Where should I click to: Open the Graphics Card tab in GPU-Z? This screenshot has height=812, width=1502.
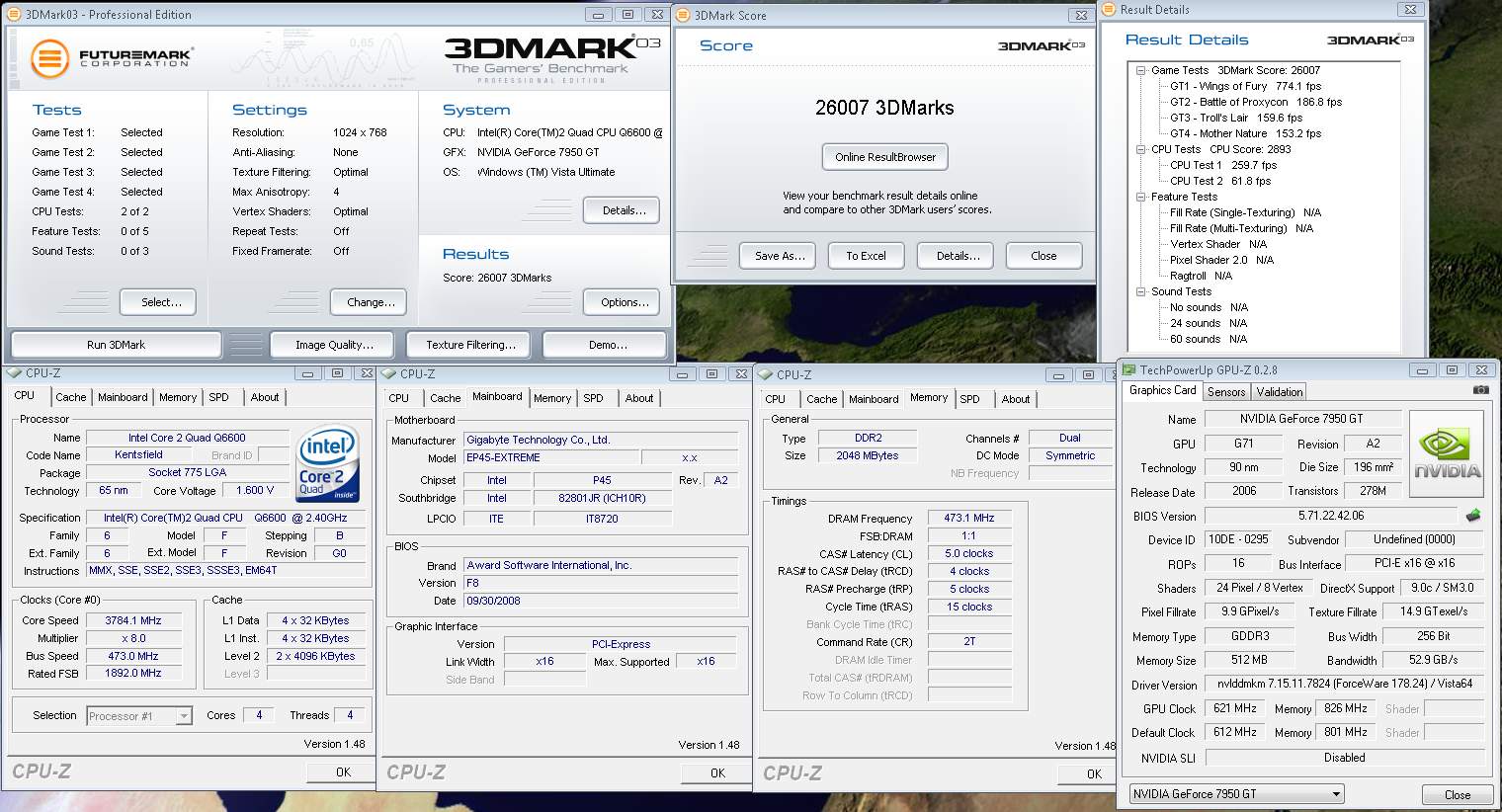pos(1163,390)
